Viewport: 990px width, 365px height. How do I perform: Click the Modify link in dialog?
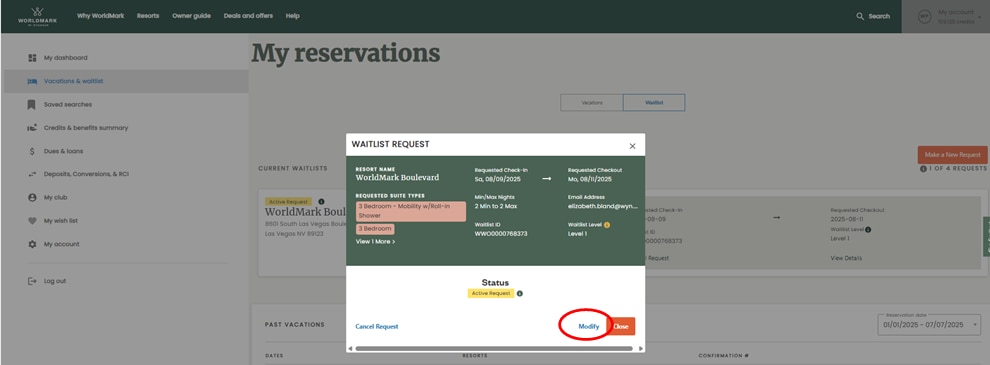click(588, 326)
